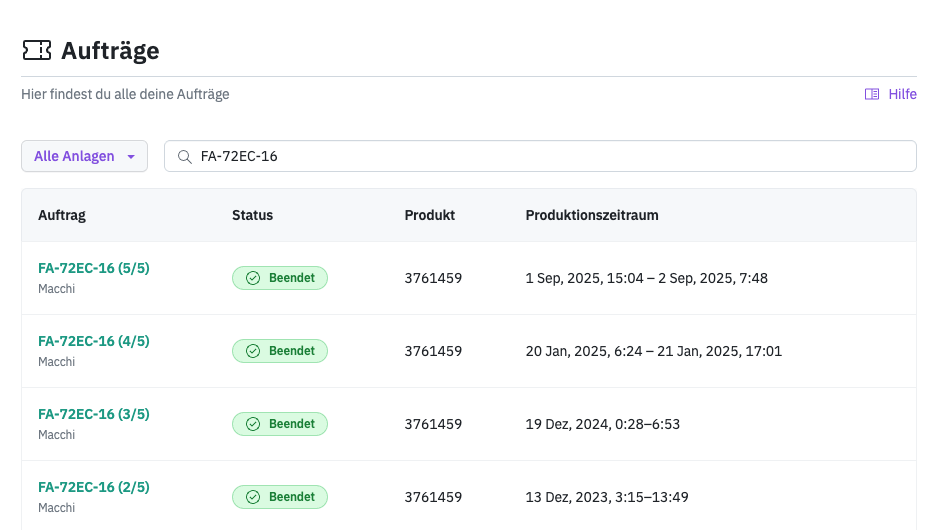Open order FA-72EC-16 (5/5)

coord(93,268)
